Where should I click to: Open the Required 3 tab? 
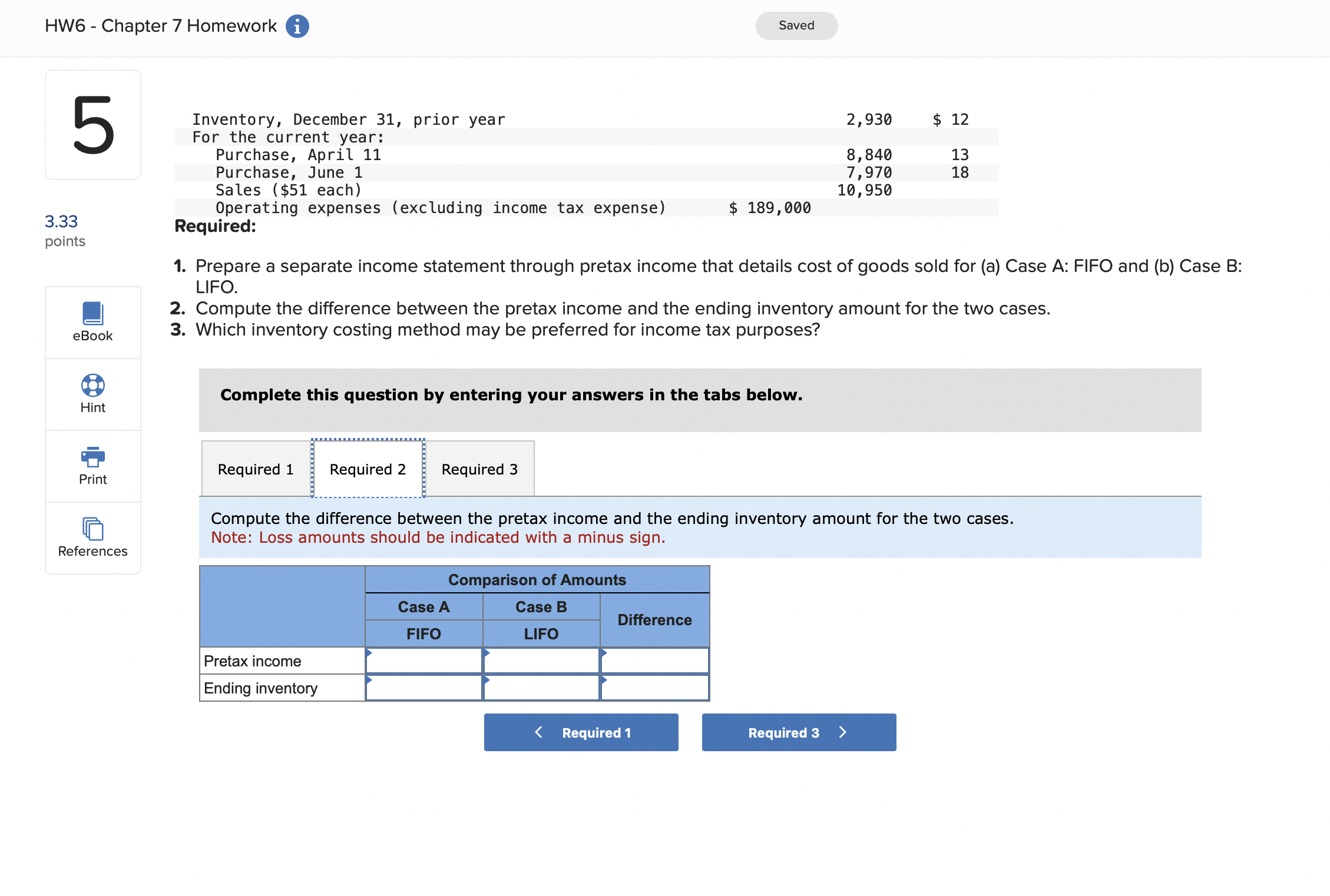click(x=479, y=469)
